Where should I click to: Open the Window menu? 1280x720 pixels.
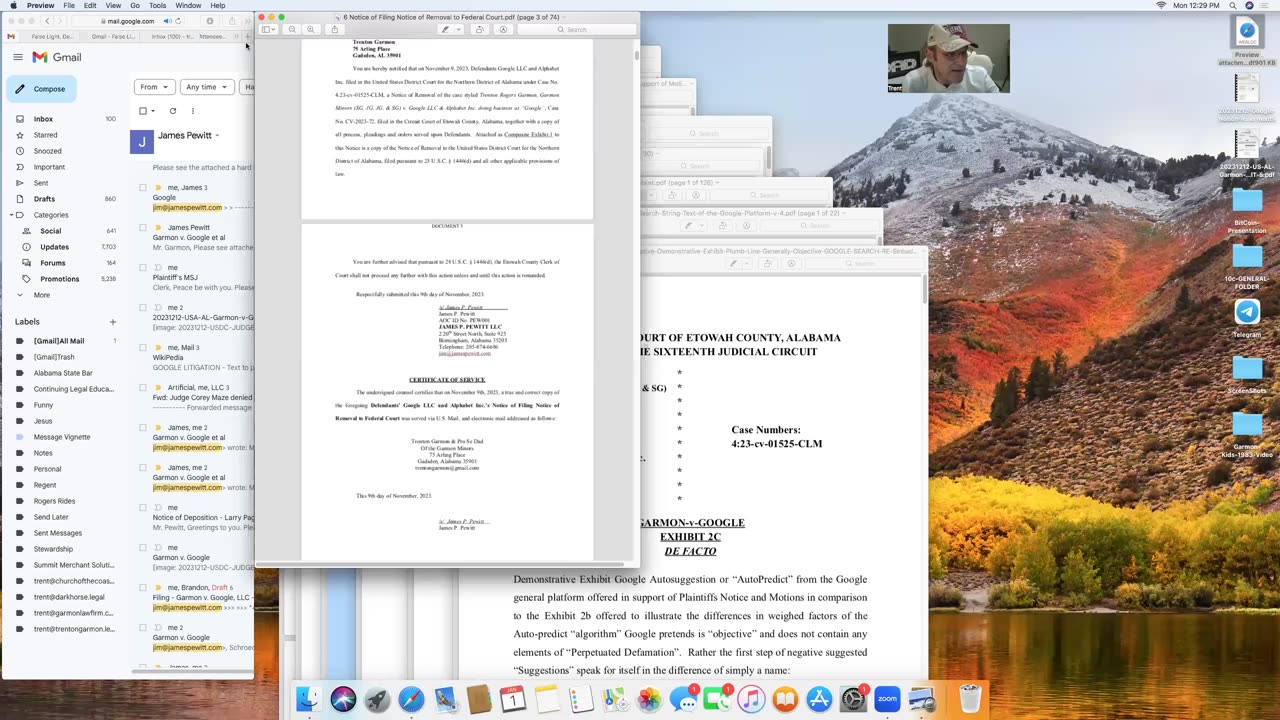188,5
